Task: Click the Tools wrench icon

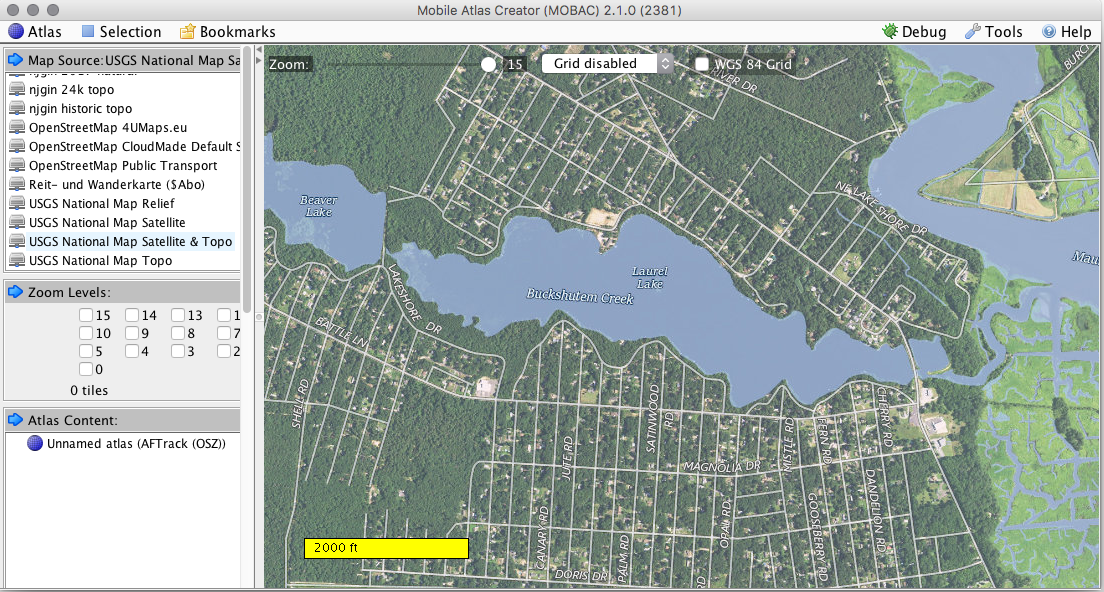Action: (972, 32)
